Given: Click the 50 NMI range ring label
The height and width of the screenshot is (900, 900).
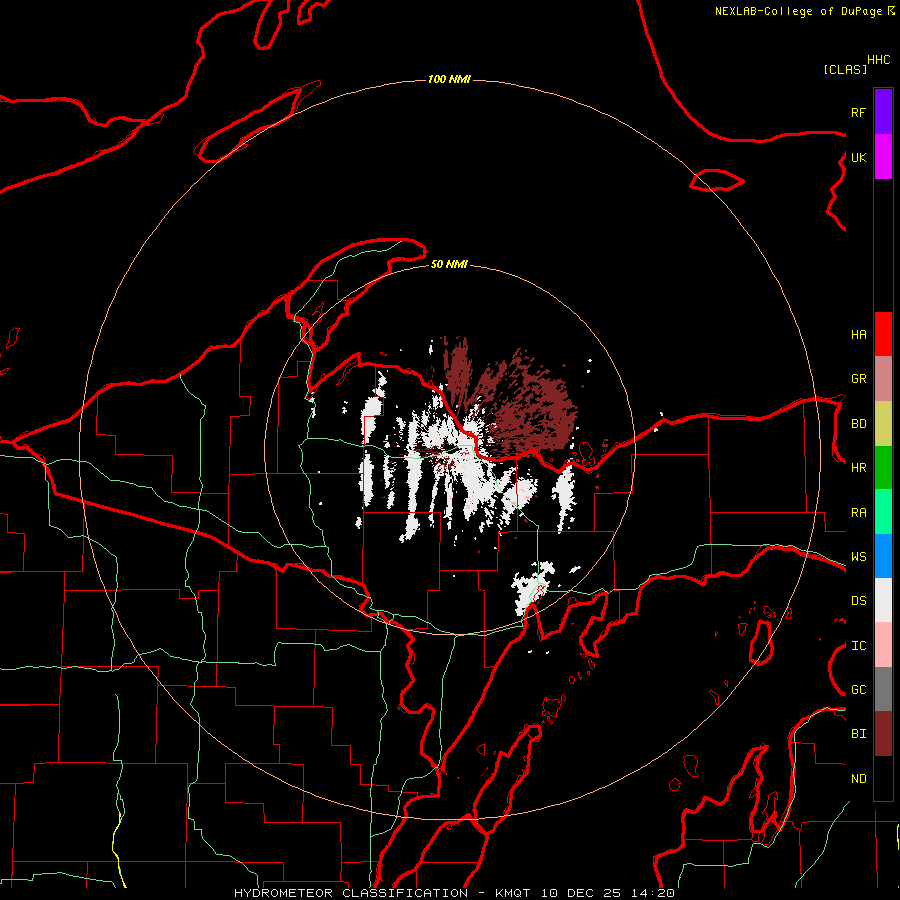Looking at the screenshot, I should [449, 264].
